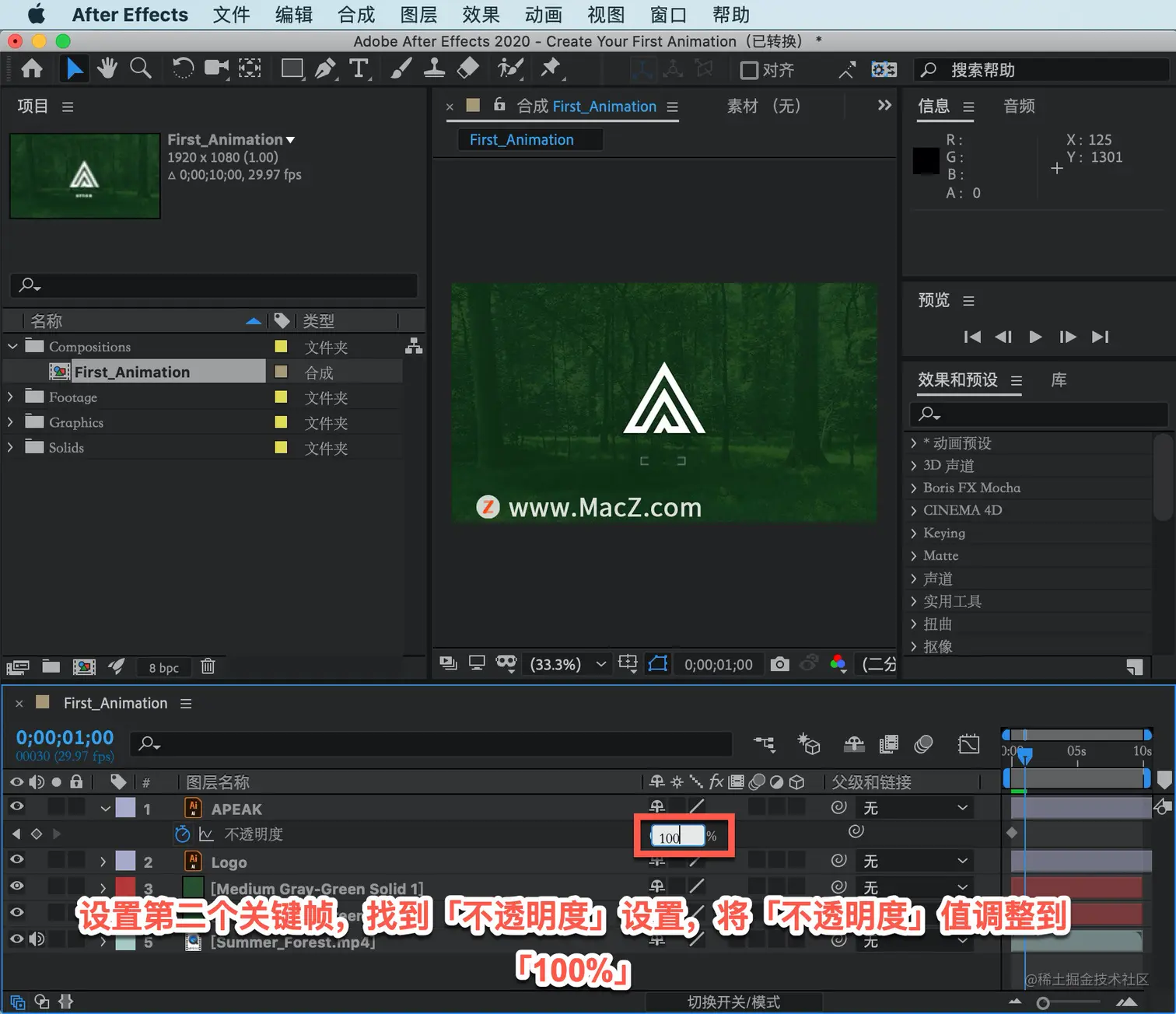Toggle the 不透明度 keyframe diamond at current time

(36, 834)
